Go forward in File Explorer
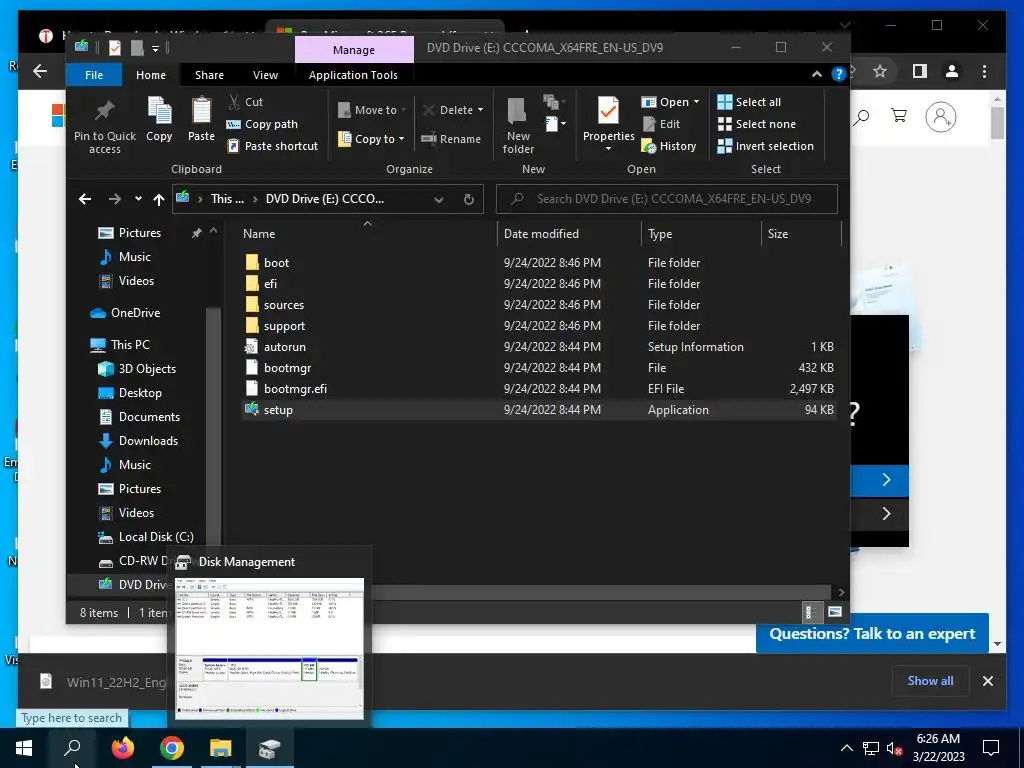Viewport: 1024px width, 768px height. 115,199
